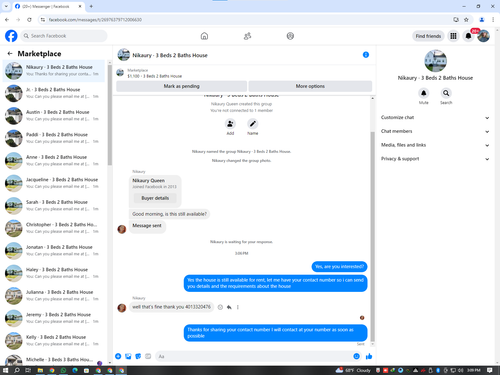500x375 pixels.
Task: Open conversation information icon
Action: coord(366,55)
